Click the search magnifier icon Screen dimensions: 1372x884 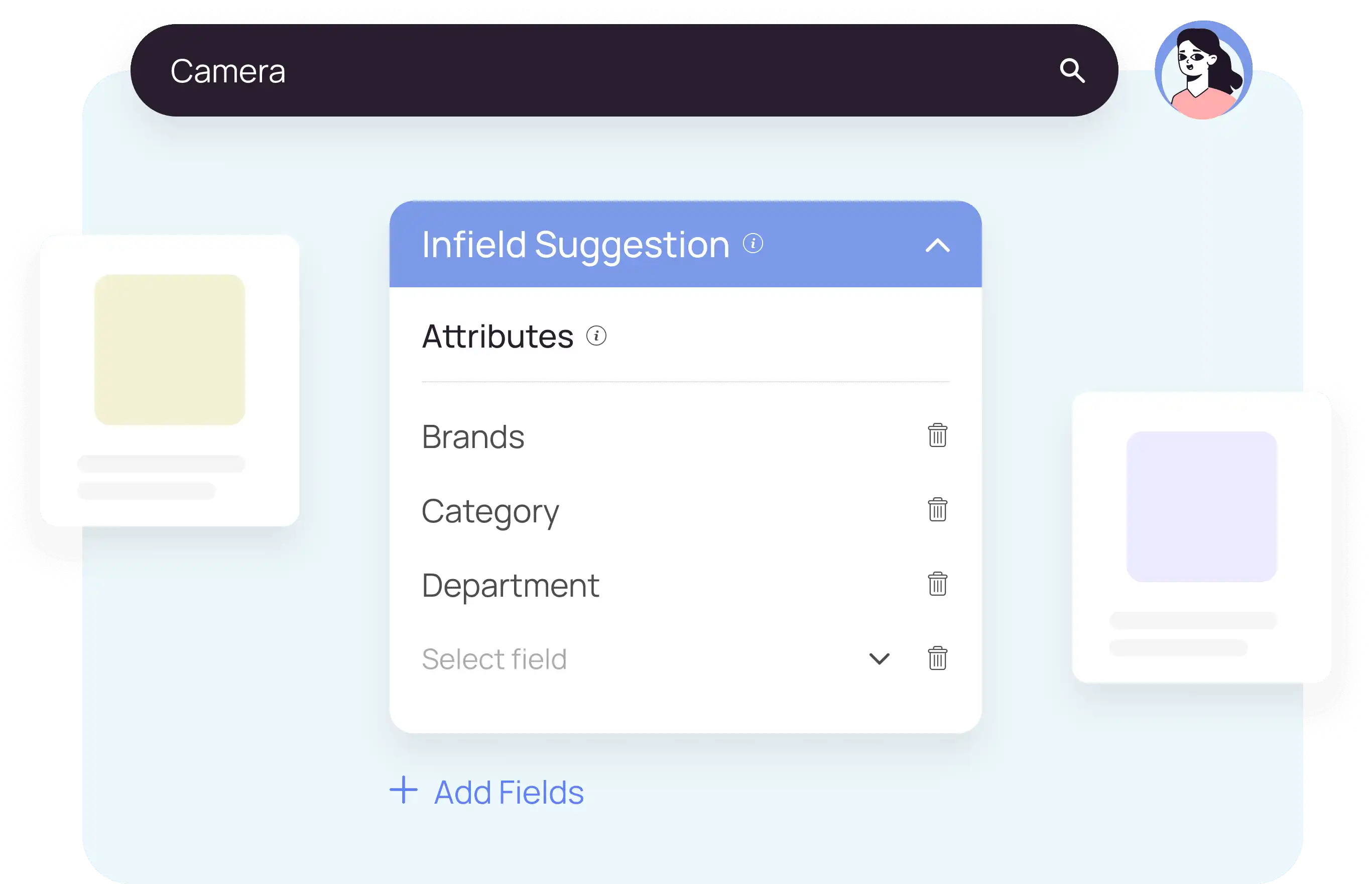coord(1071,71)
